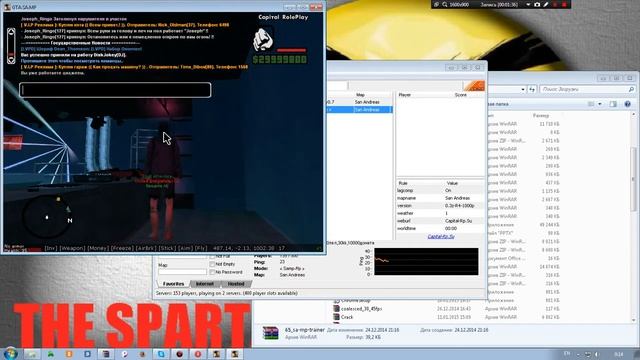Viewport: 640px width, 360px height.
Task: Toggle the [AirBrk] trainer option
Action: tap(146, 248)
